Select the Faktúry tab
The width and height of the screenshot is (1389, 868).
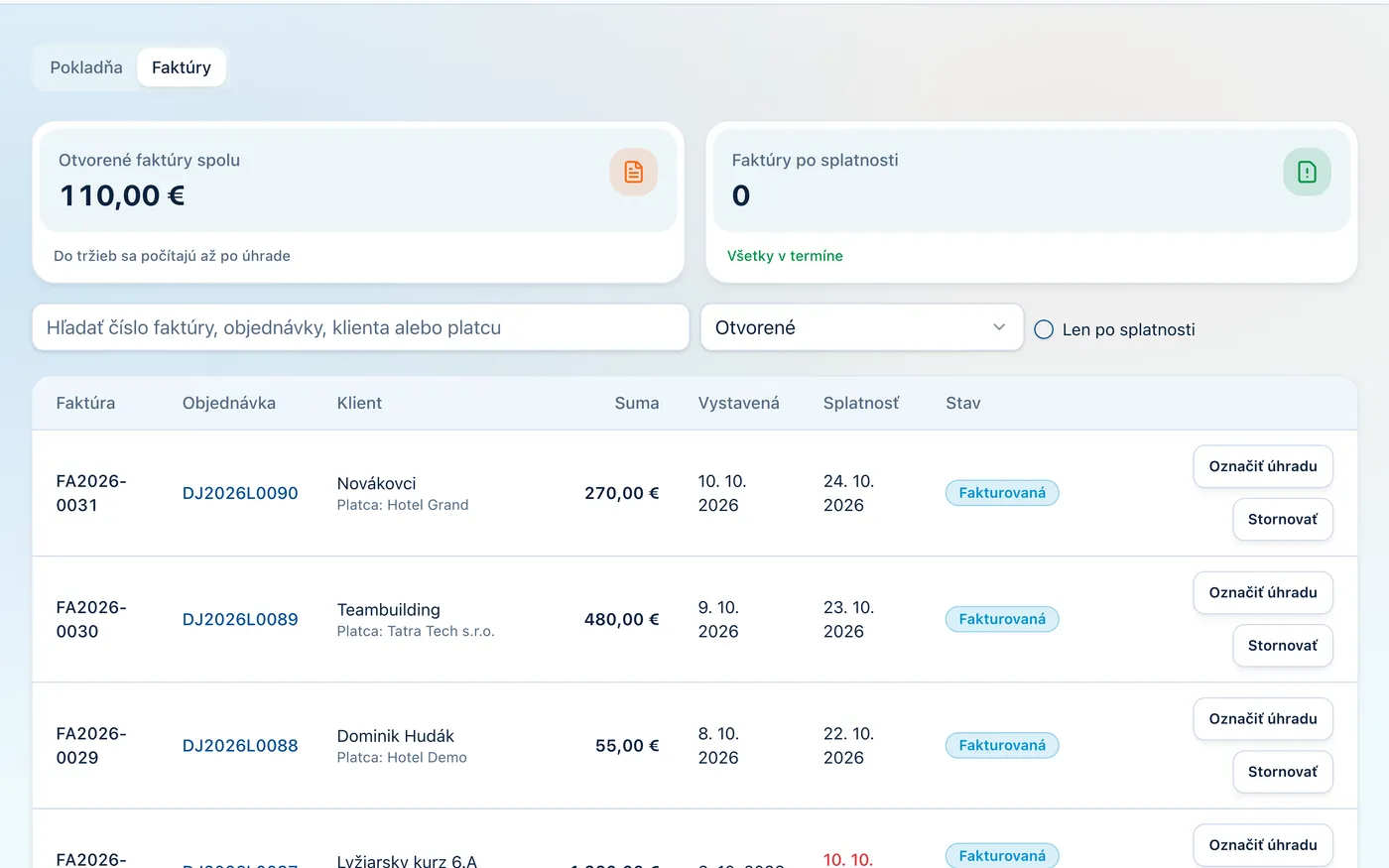pyautogui.click(x=182, y=67)
